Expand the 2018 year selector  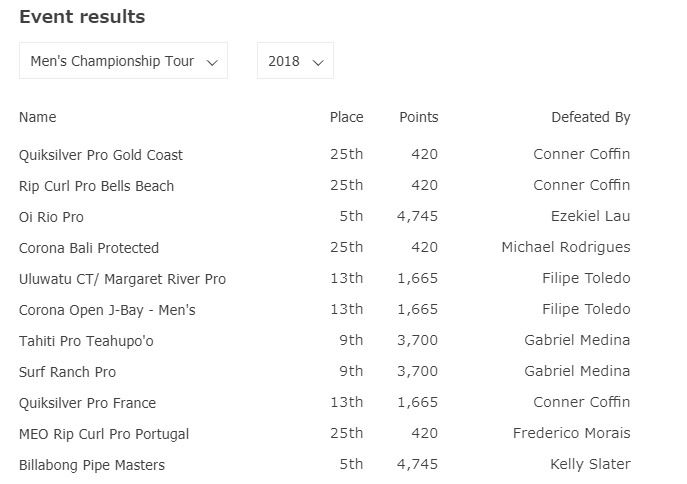pos(295,61)
